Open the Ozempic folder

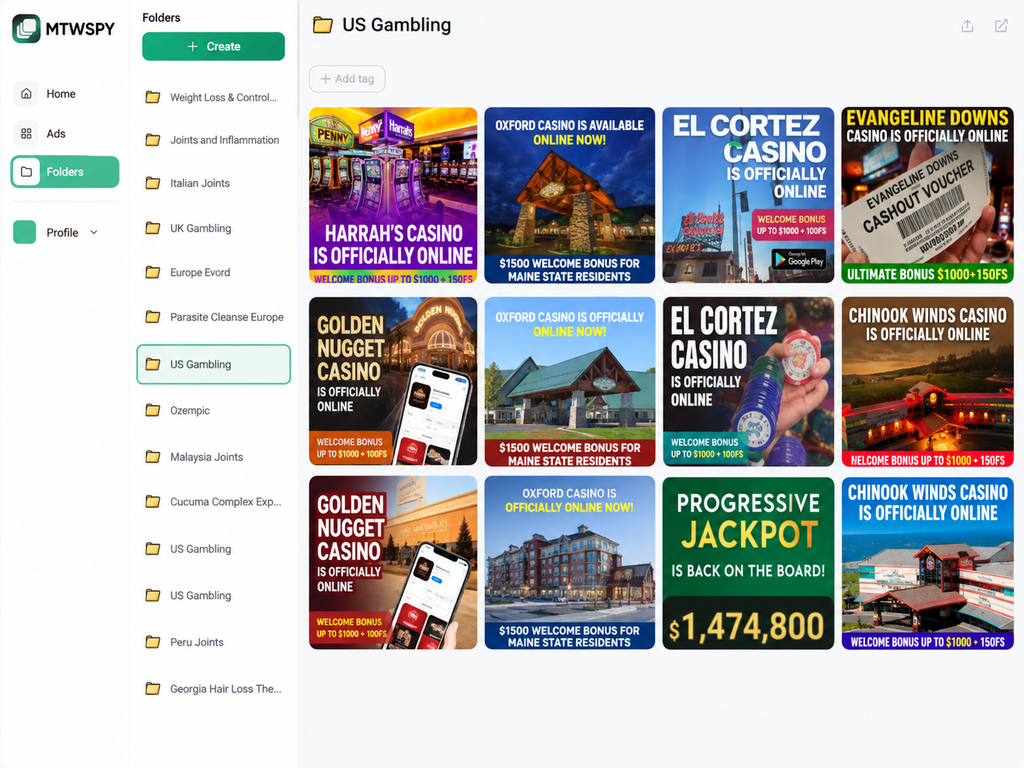click(x=214, y=410)
